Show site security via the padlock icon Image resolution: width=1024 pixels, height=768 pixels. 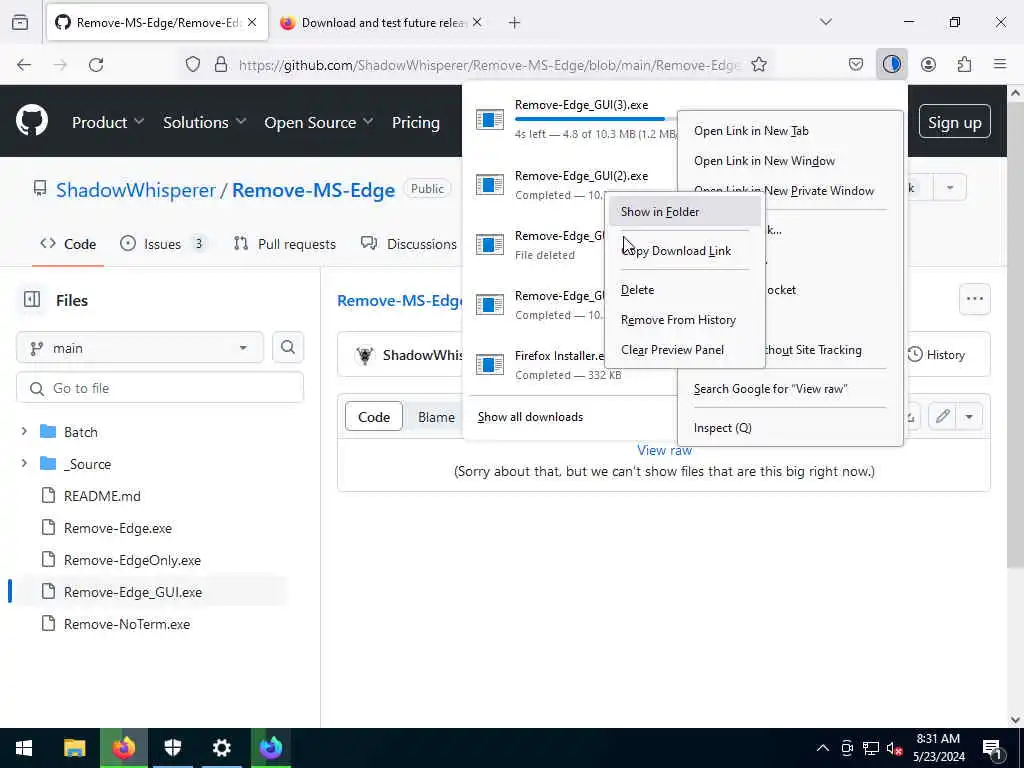(x=221, y=65)
